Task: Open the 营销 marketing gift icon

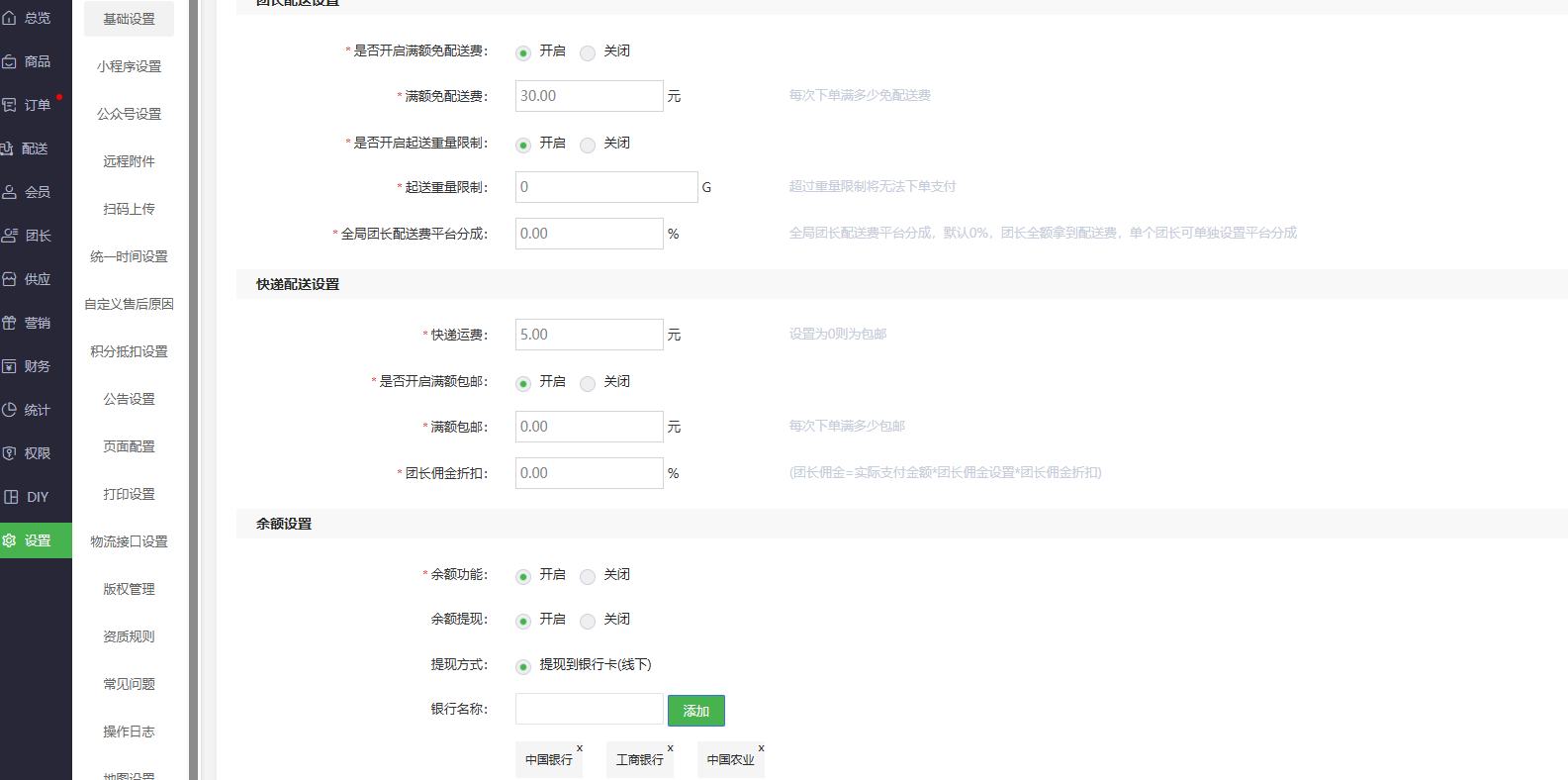Action: [9, 323]
